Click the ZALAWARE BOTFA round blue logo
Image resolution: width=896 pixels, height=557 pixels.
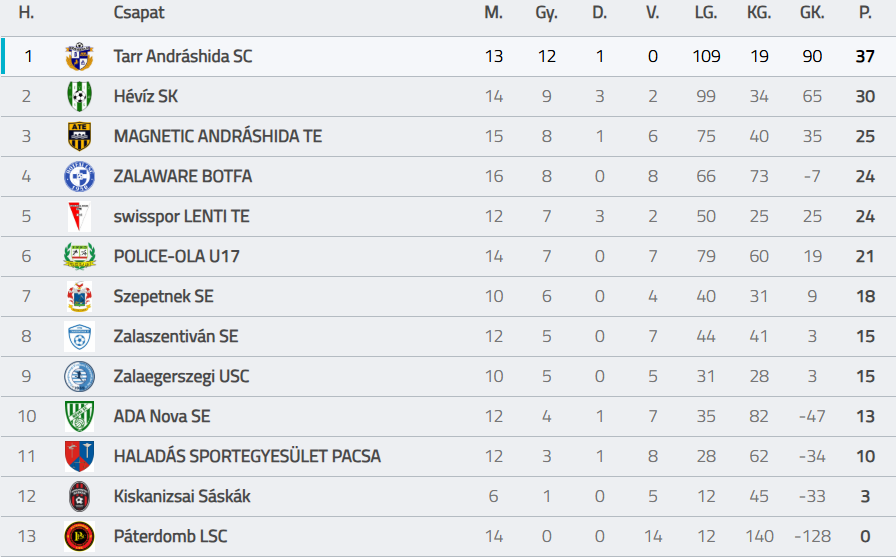tap(79, 177)
